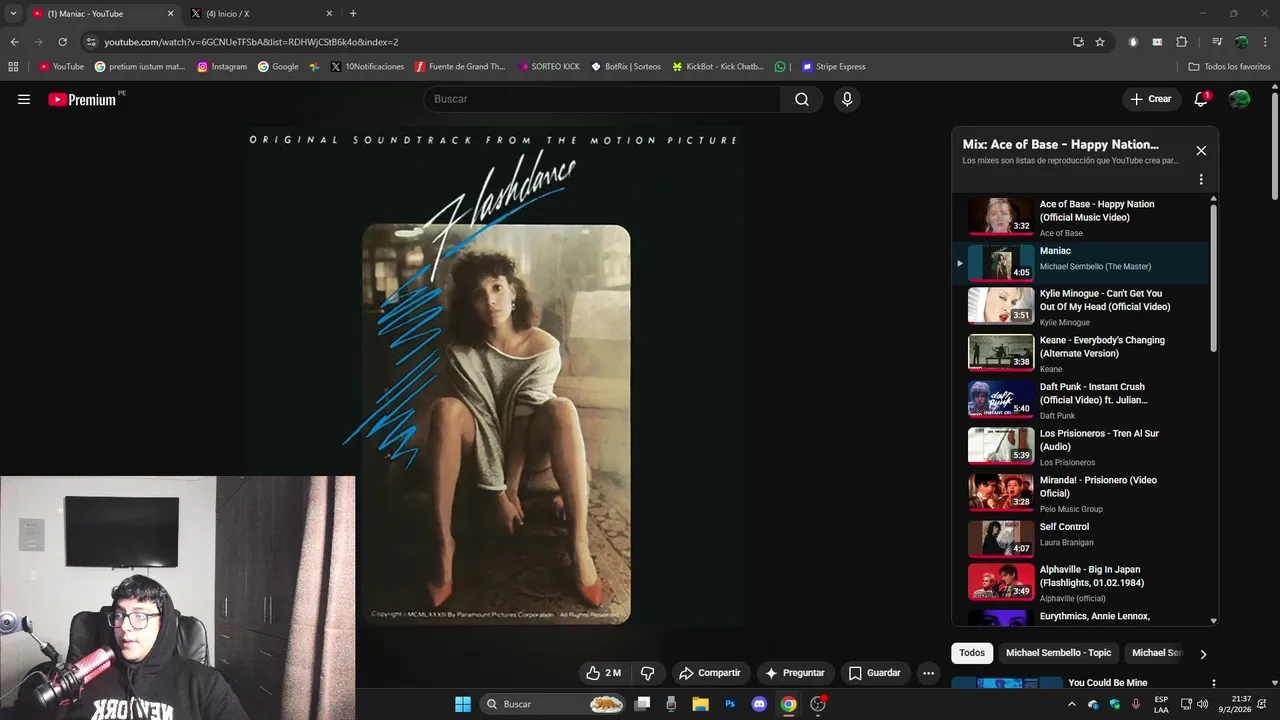Bookmark this page with star icon
This screenshot has height=720, width=1280.
pos(1100,42)
